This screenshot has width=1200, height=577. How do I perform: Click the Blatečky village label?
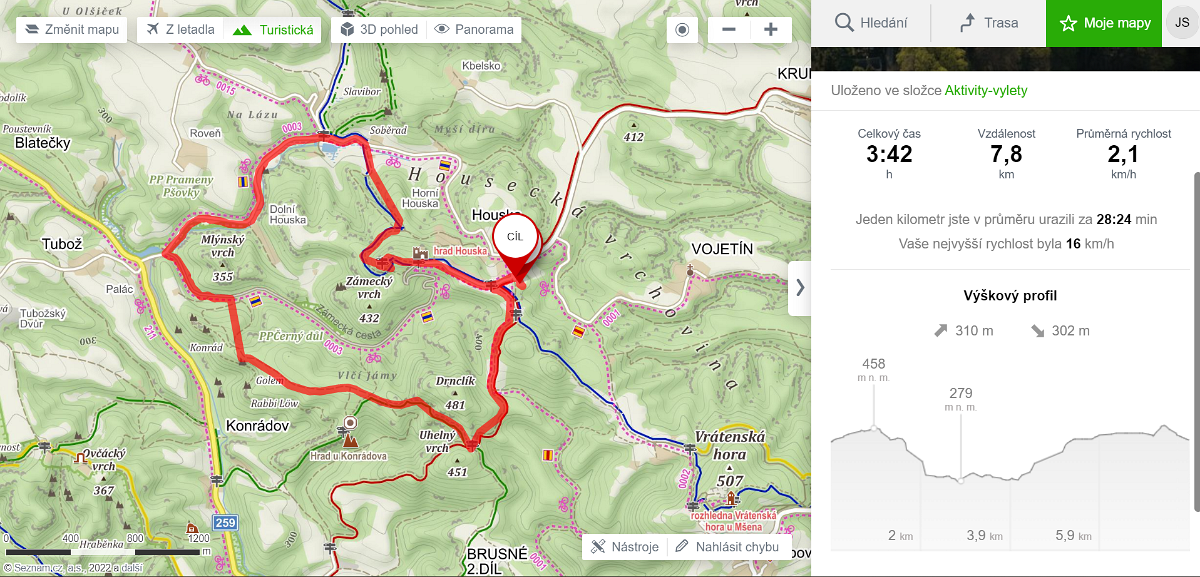[43, 144]
